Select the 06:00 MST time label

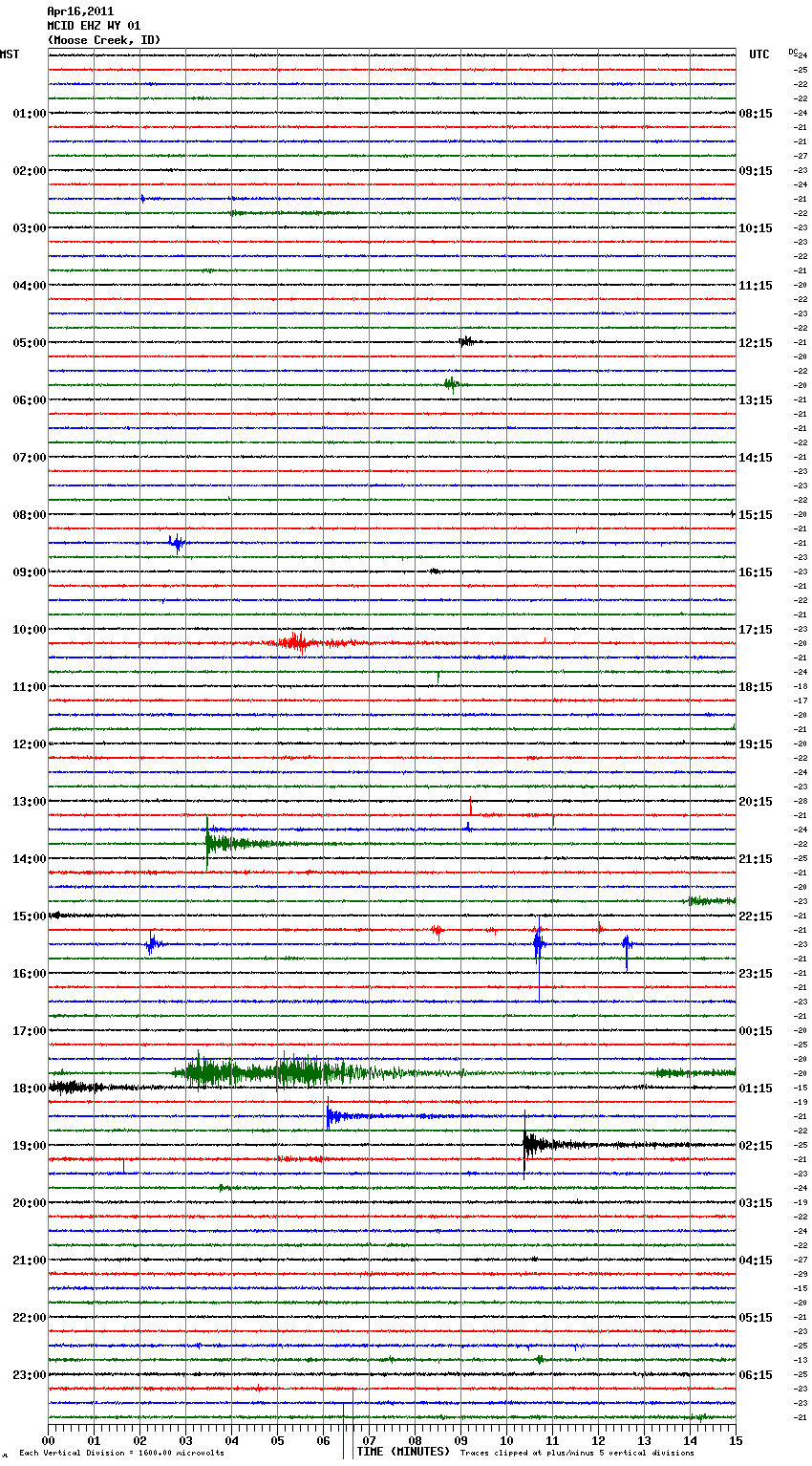pyautogui.click(x=30, y=400)
